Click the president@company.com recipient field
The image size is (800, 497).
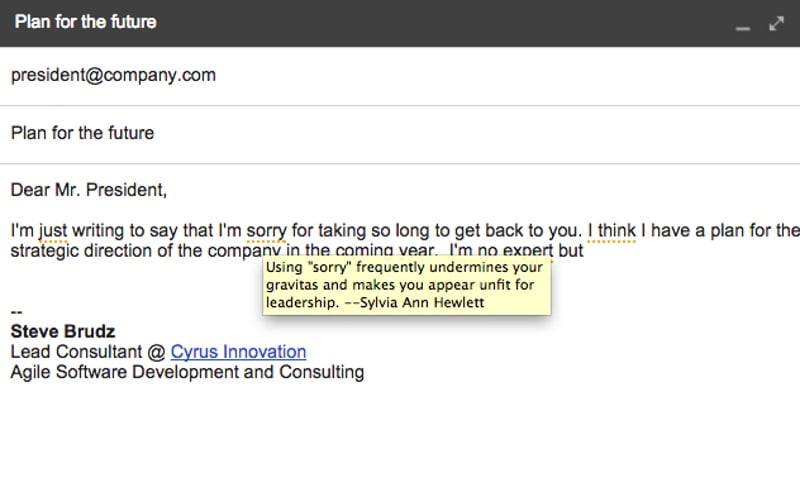tap(113, 75)
